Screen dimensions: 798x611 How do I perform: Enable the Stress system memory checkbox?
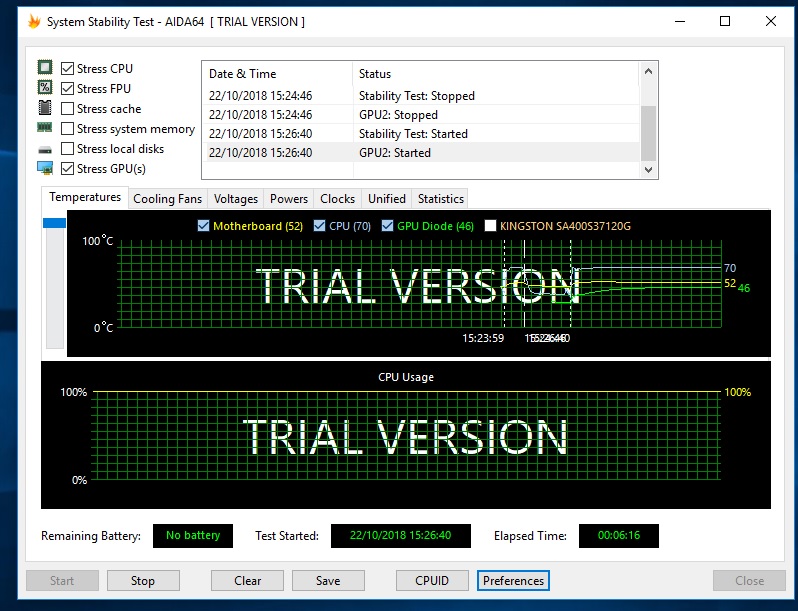[67, 129]
